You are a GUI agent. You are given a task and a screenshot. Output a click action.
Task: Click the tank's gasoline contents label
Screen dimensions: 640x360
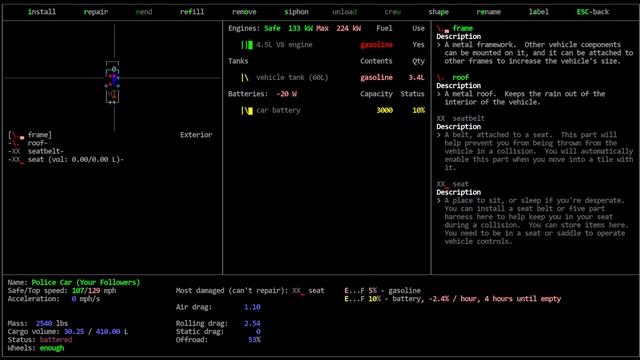[x=376, y=78]
